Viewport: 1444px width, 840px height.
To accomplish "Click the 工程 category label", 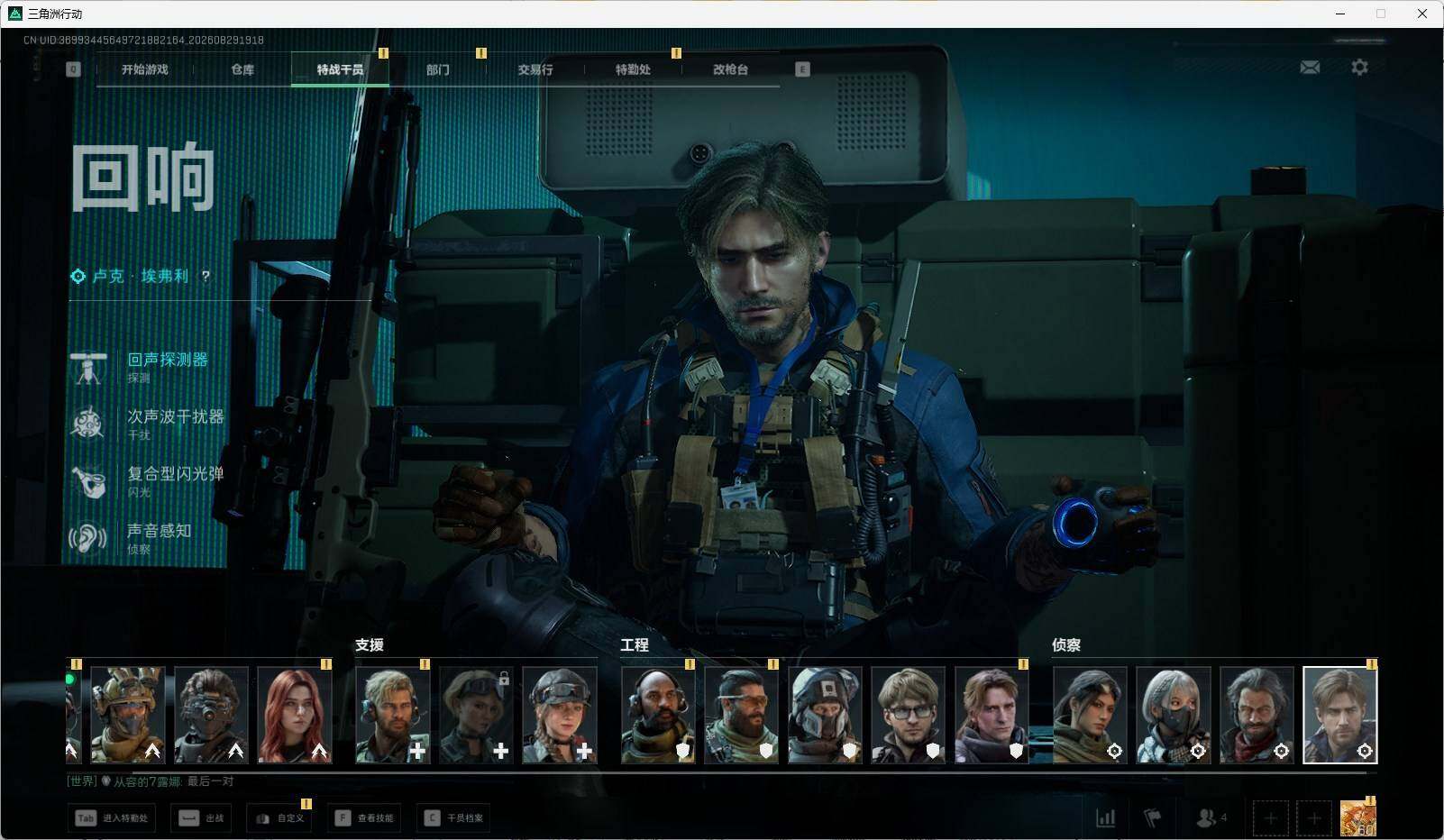I will [x=635, y=645].
